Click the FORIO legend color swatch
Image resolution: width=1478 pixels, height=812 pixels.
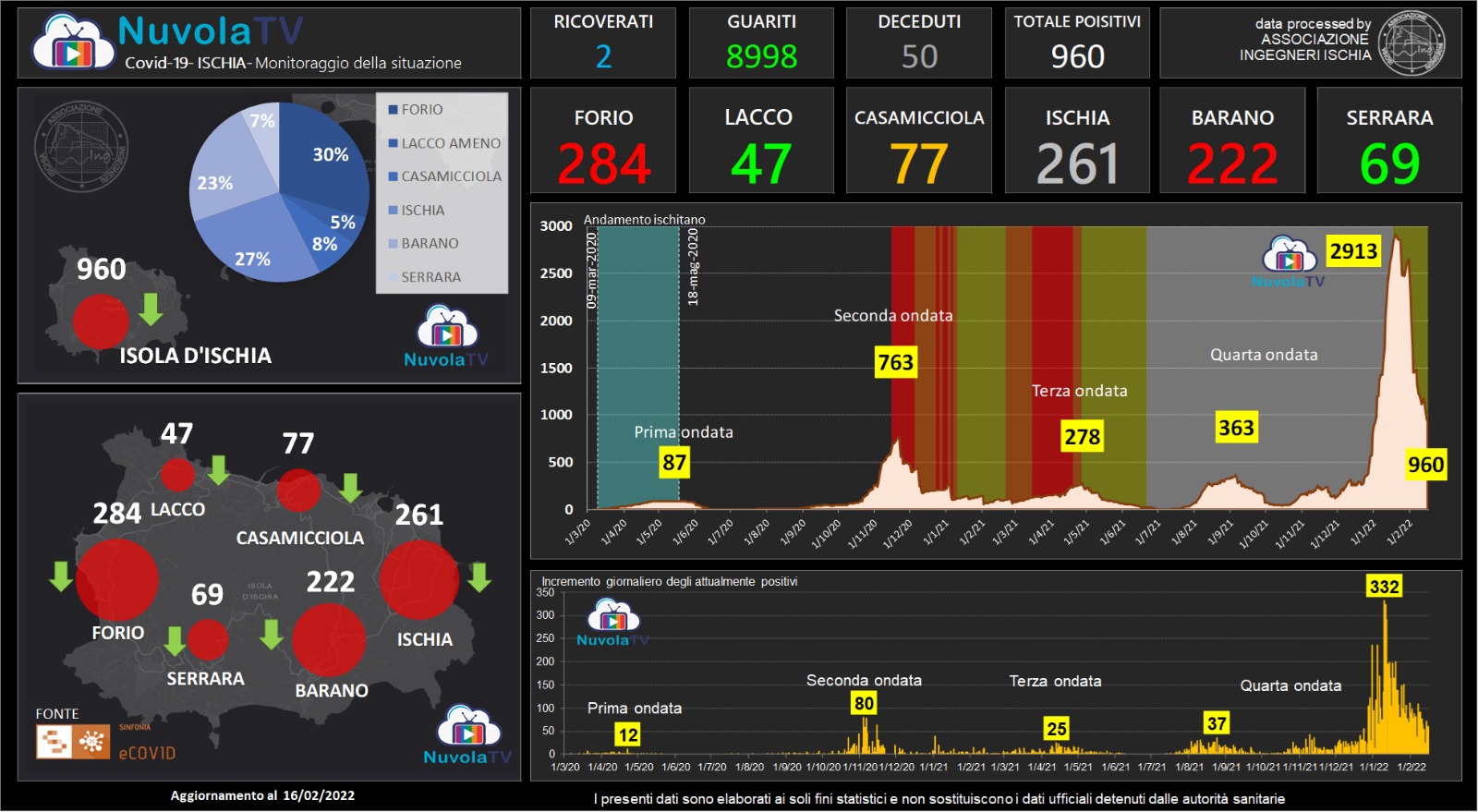[393, 110]
